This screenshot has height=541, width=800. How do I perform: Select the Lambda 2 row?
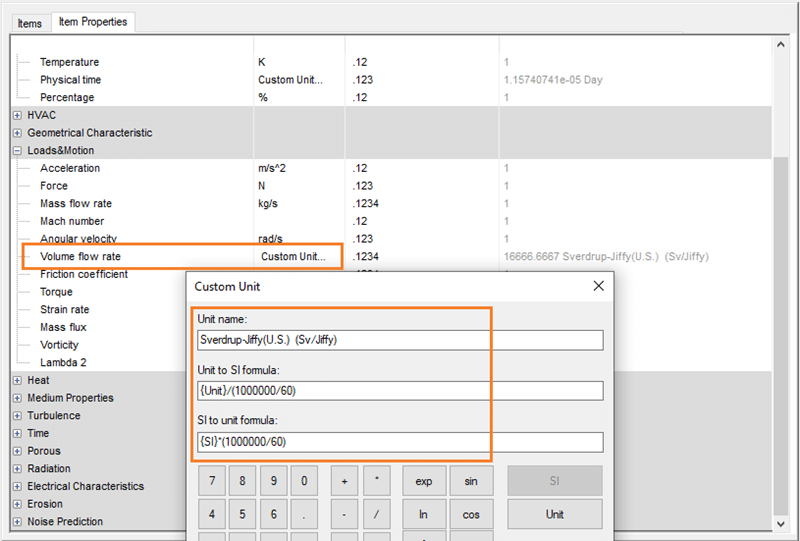coord(63,363)
